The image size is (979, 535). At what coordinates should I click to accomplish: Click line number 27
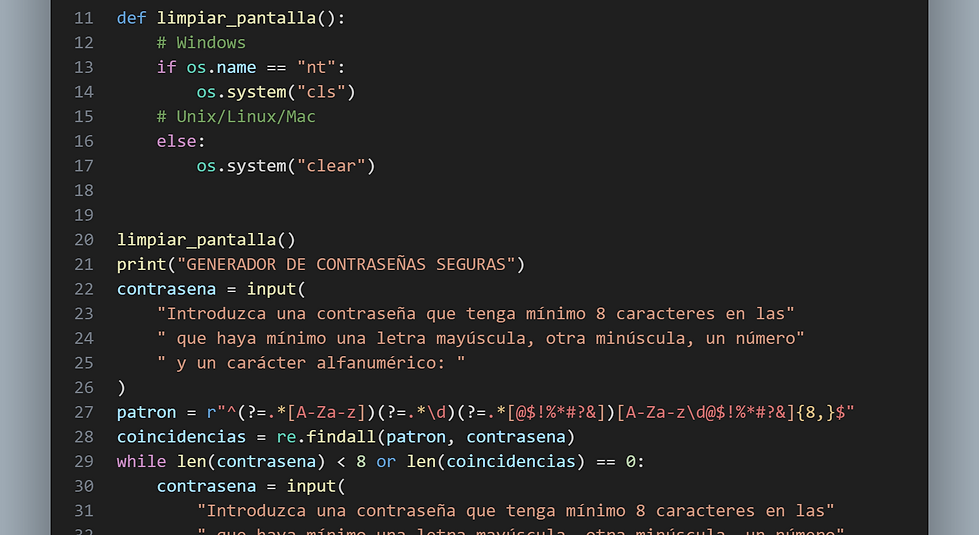tap(84, 413)
